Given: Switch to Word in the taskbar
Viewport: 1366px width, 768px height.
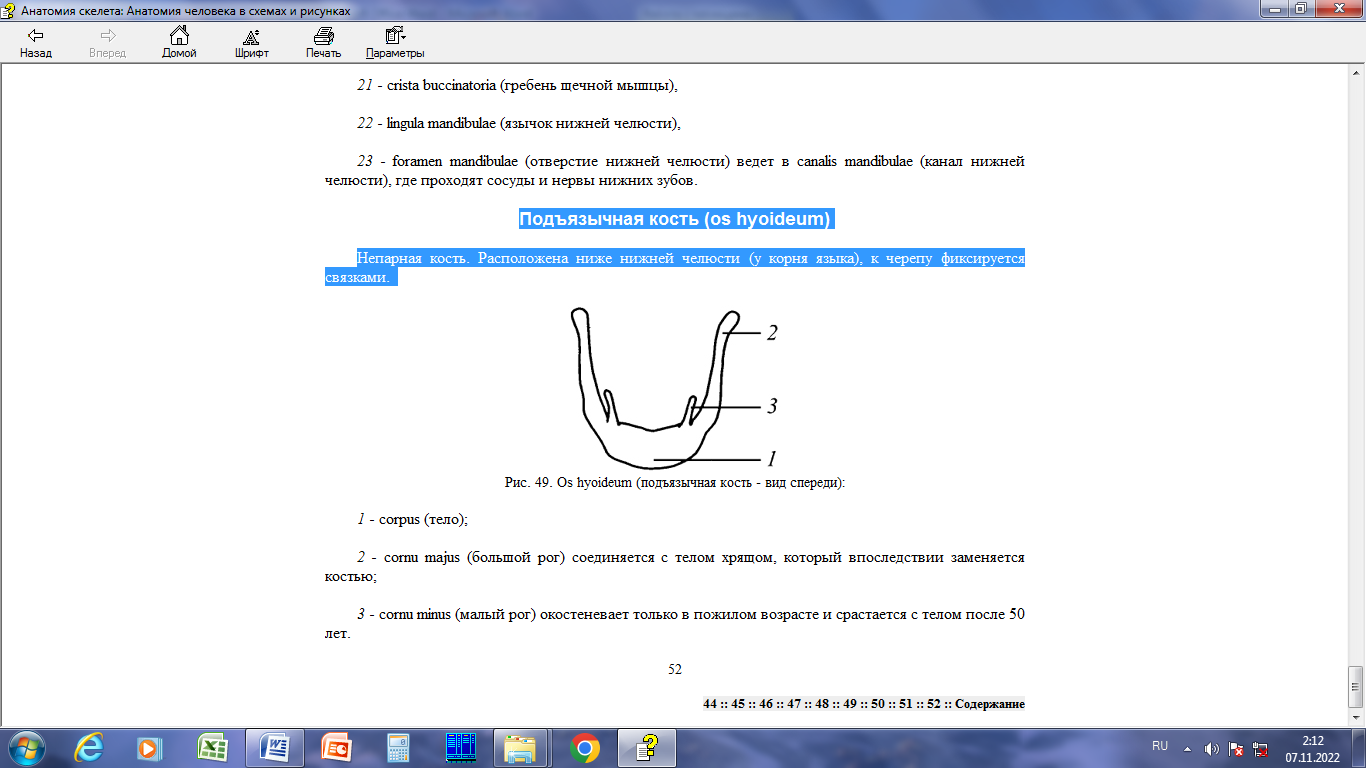Looking at the screenshot, I should [274, 747].
